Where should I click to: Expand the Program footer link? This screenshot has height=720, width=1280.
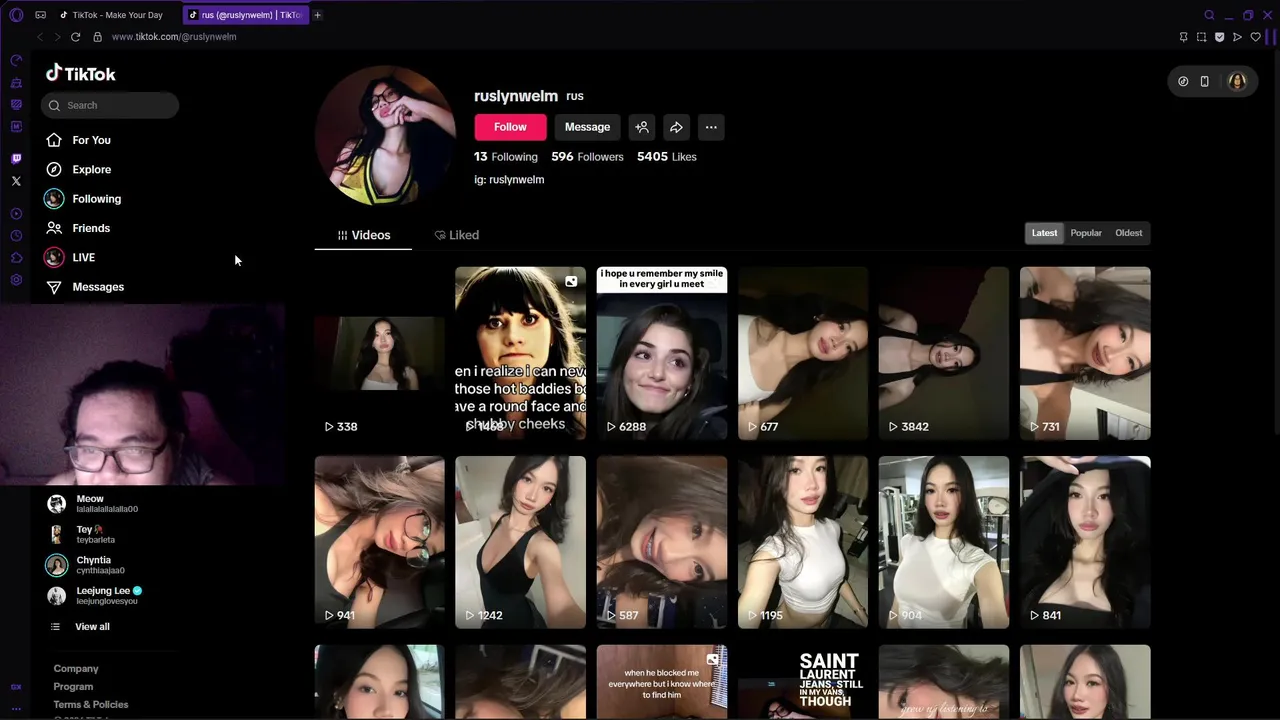click(73, 687)
